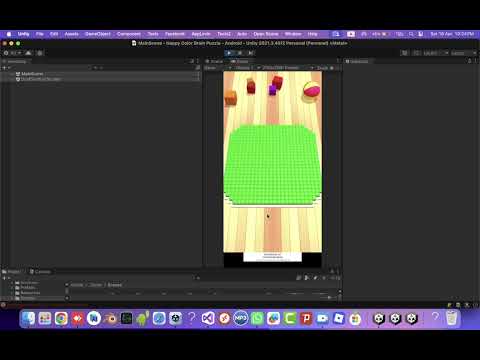Open the Layout dropdown in the toolbar
The height and width of the screenshot is (360, 480).
click(463, 53)
